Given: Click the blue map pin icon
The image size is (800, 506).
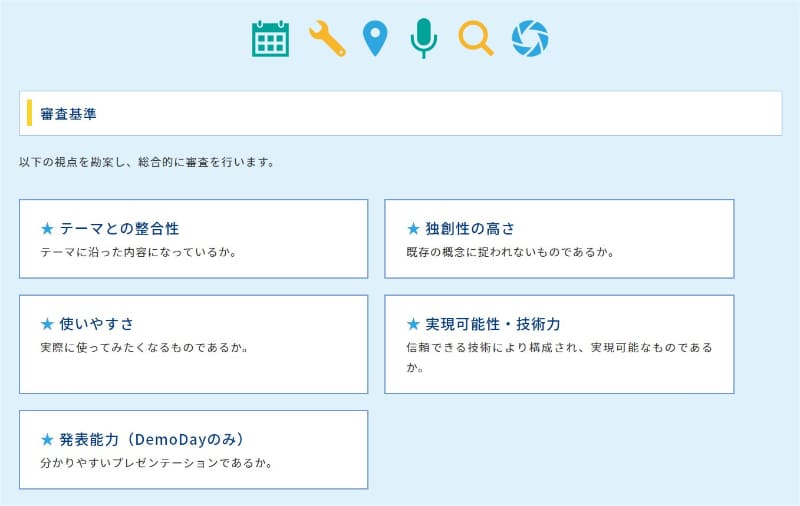Looking at the screenshot, I should pos(375,39).
